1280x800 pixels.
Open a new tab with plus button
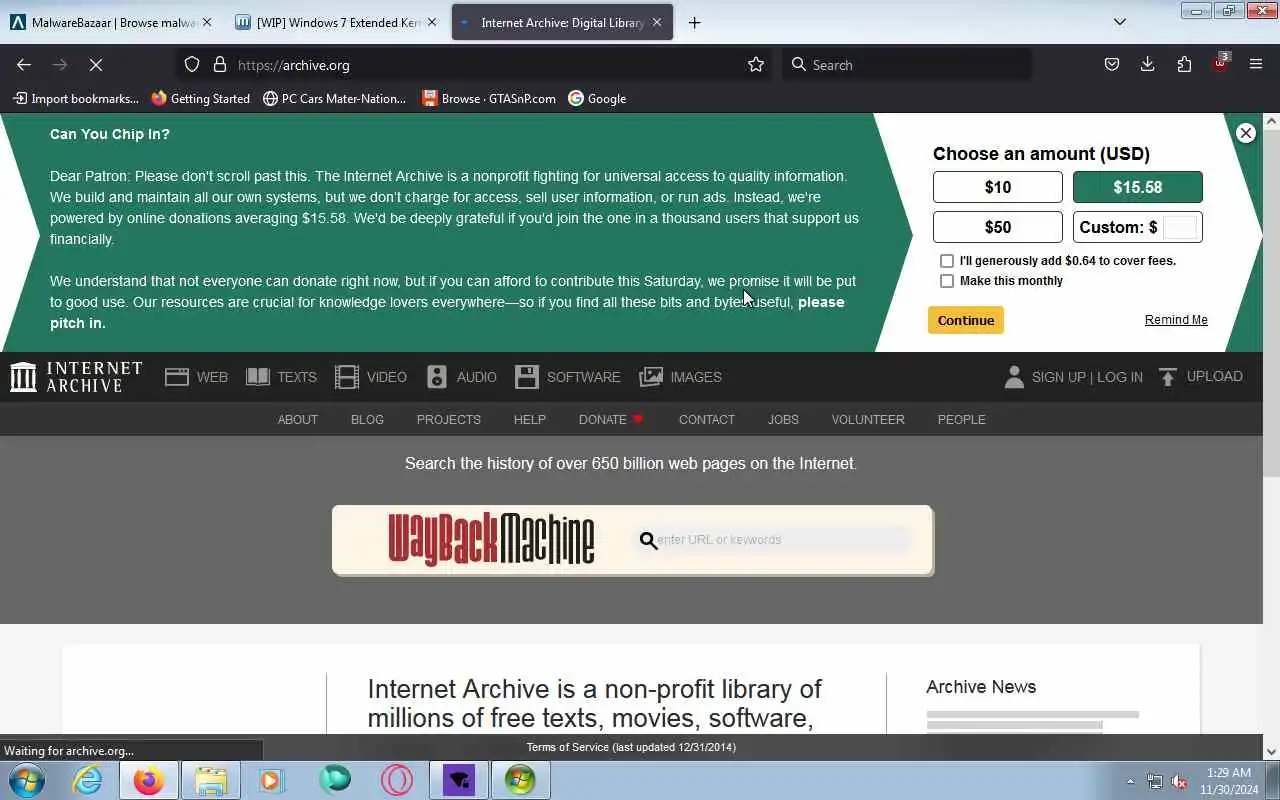point(694,22)
